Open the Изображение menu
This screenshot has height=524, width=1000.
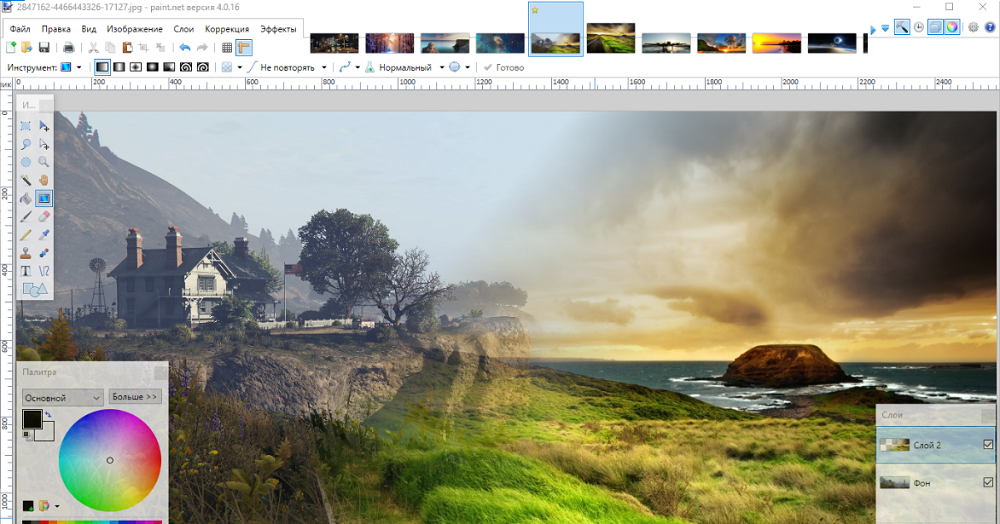135,29
